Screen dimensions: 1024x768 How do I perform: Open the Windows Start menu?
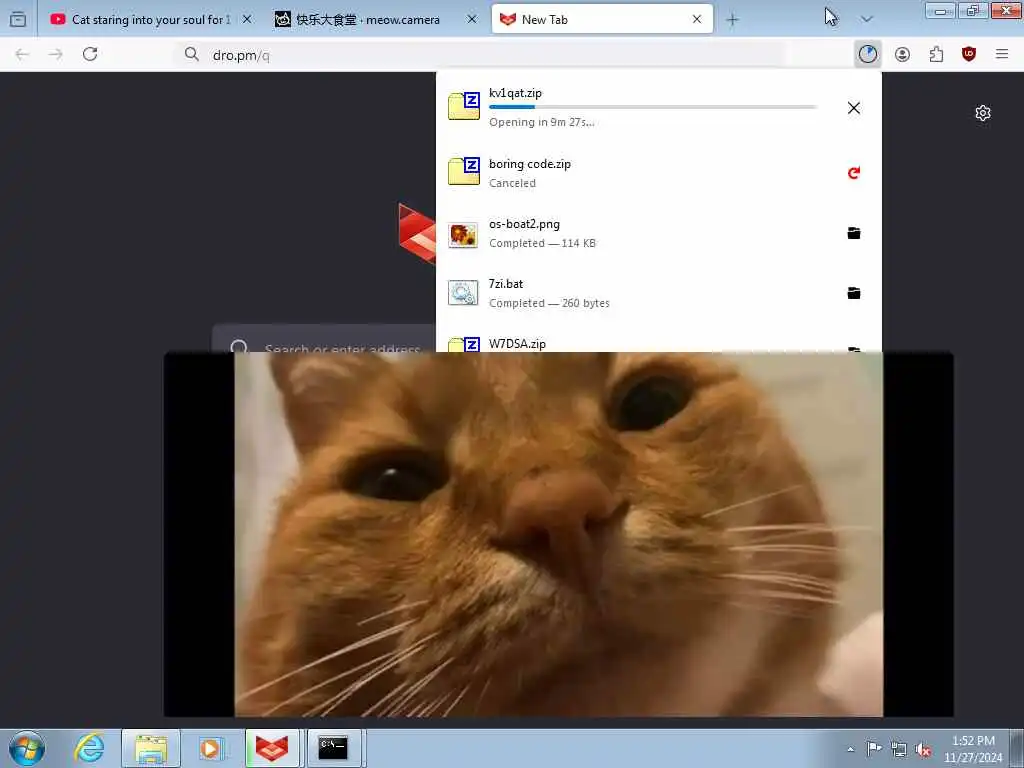[x=27, y=748]
